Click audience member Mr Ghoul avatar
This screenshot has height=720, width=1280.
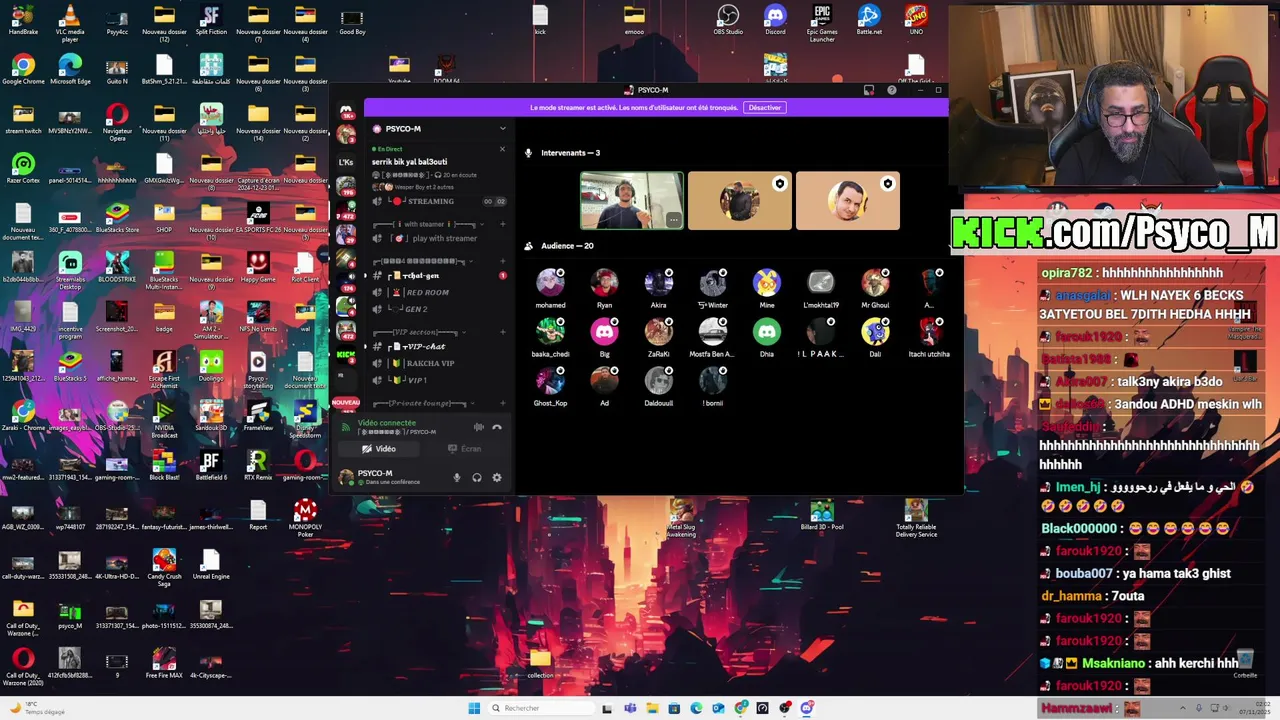point(875,283)
